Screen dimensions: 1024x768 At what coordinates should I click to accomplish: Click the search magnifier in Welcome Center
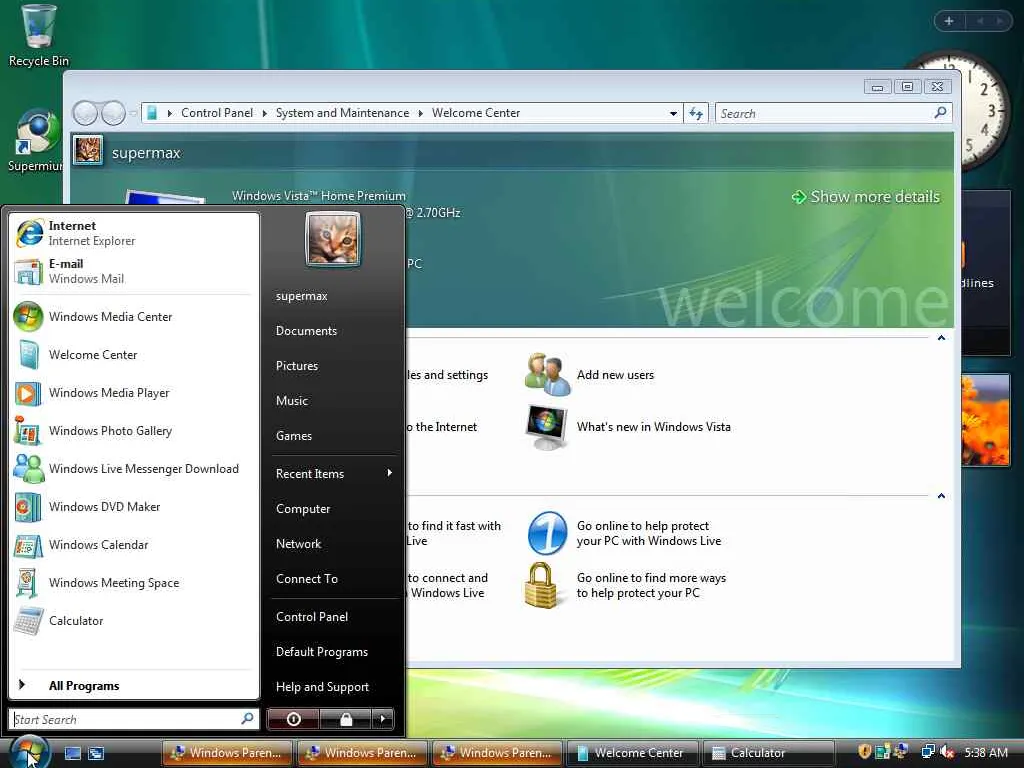[x=940, y=113]
